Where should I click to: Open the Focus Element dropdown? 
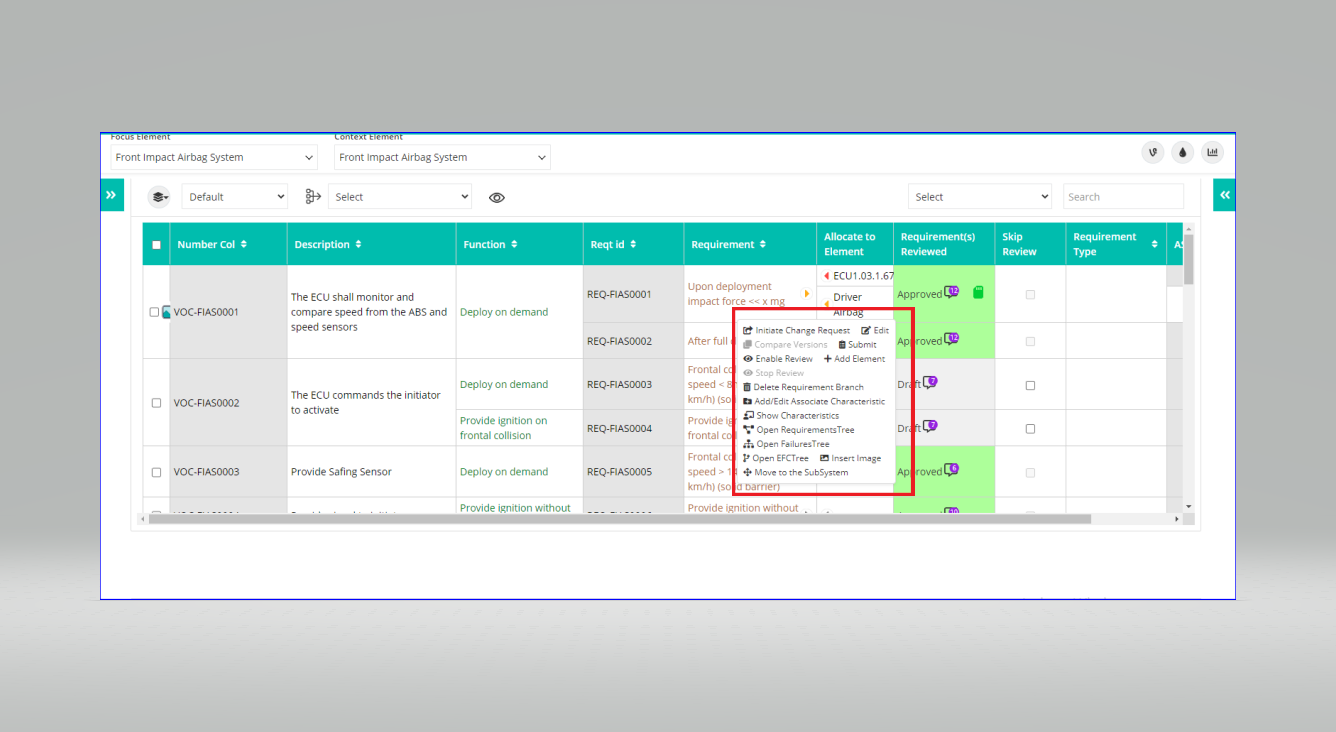pyautogui.click(x=214, y=157)
